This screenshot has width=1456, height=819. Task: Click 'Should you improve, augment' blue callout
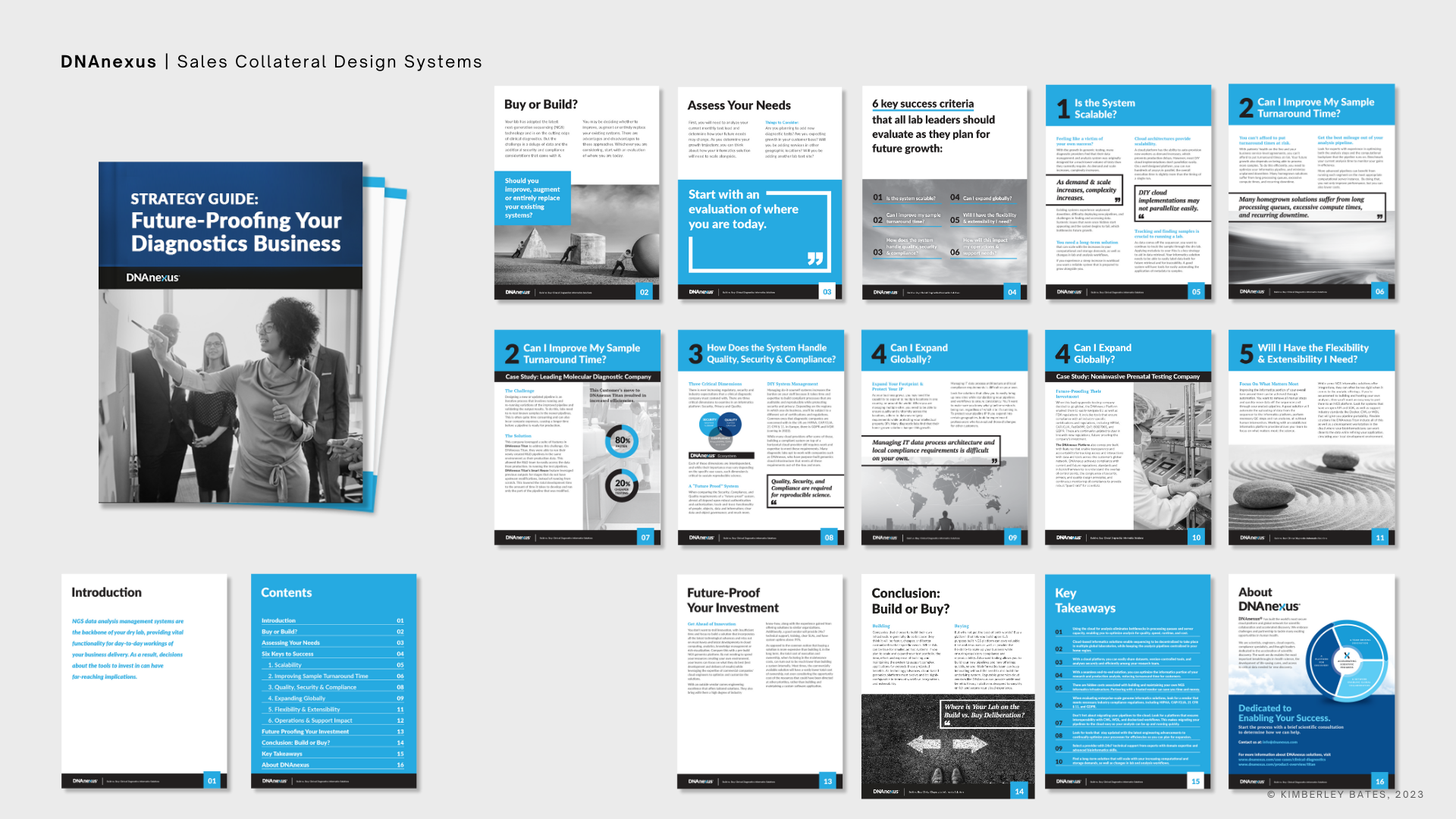(x=532, y=198)
